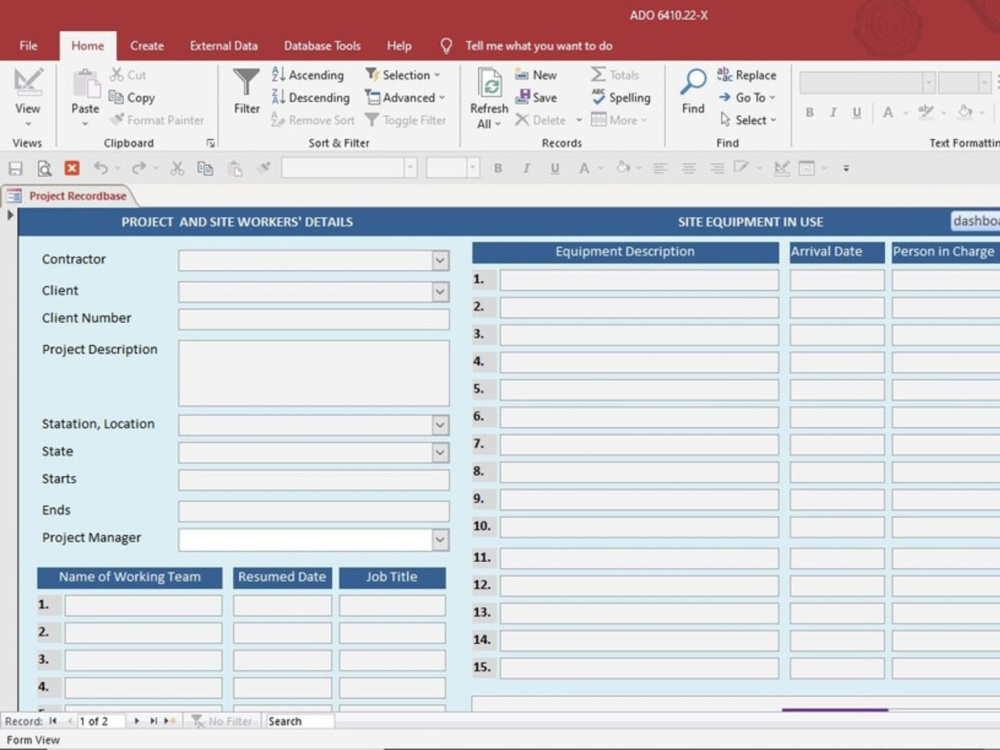Click the Filter funnel icon
This screenshot has width=1000, height=750.
click(x=246, y=83)
